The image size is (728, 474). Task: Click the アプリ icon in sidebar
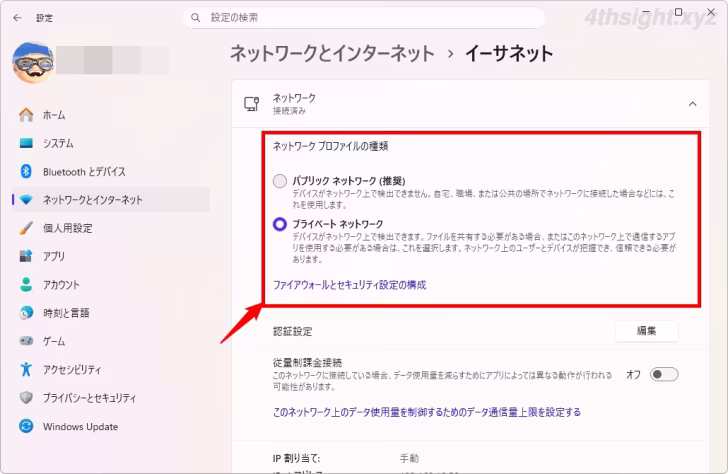(x=26, y=256)
